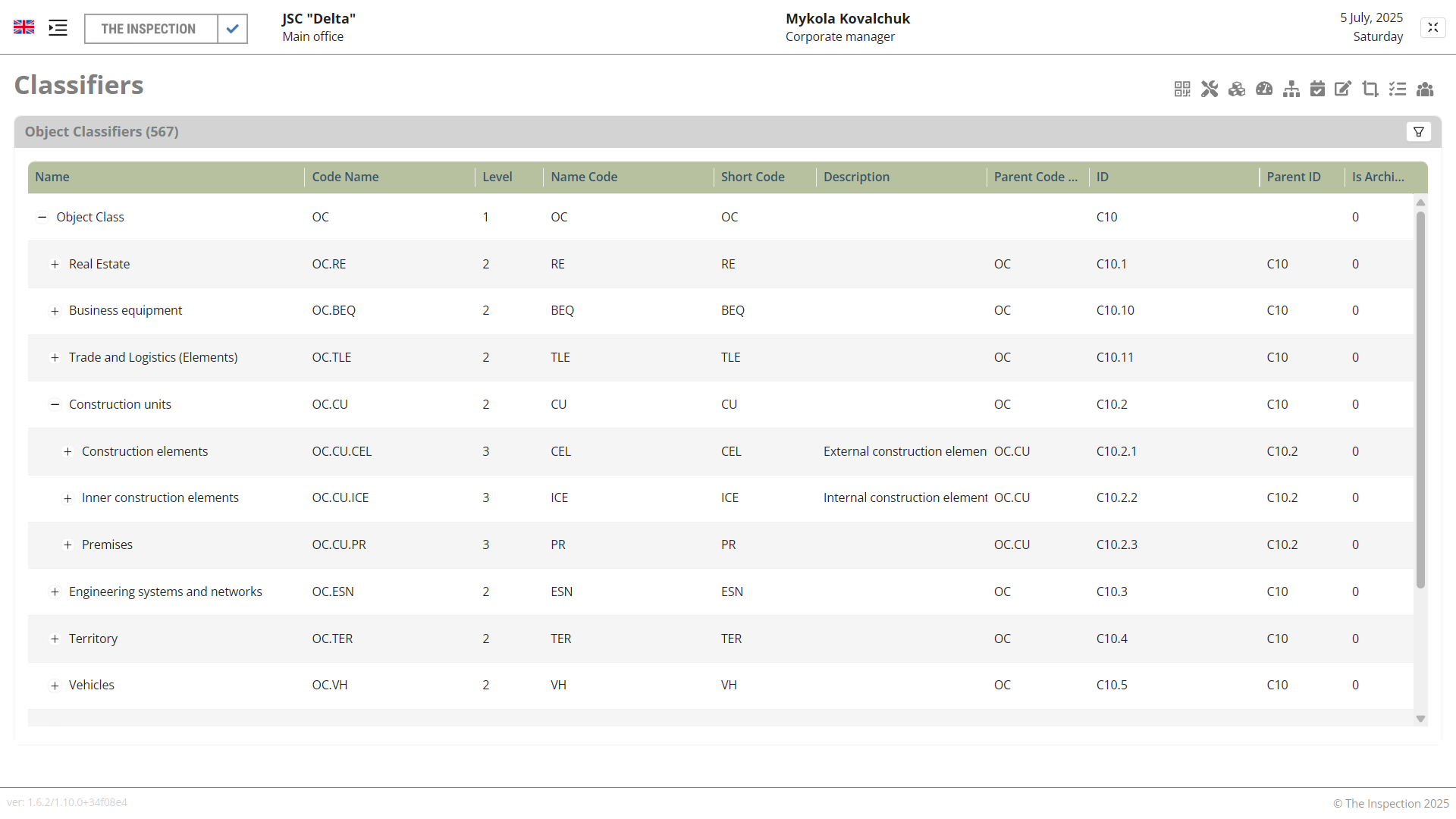Collapse the Construction units node
The image size is (1456, 819).
coord(55,405)
